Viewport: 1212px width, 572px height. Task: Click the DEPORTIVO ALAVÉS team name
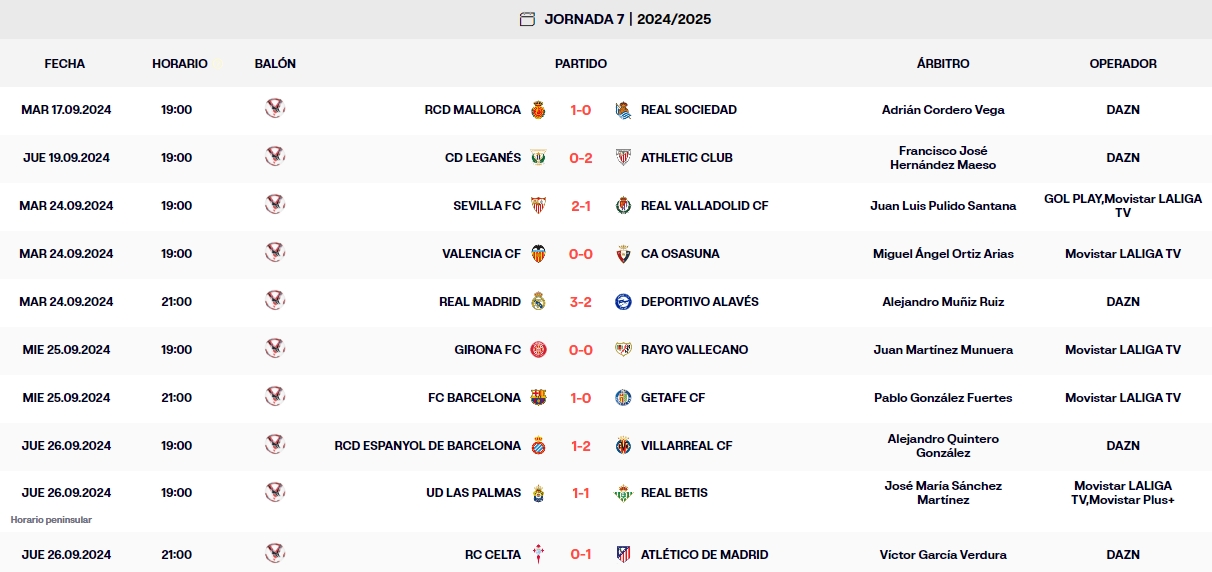point(700,302)
